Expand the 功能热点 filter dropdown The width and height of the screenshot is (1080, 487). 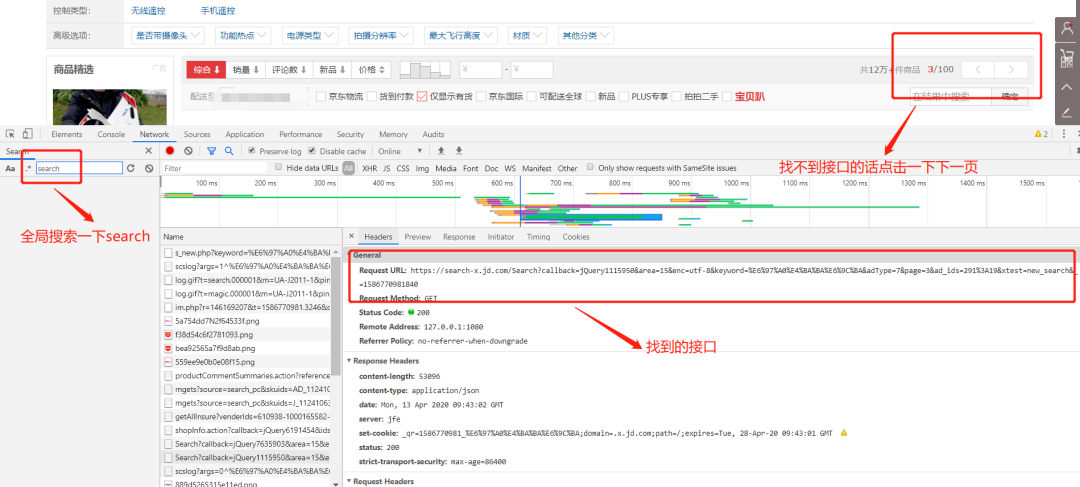coord(243,36)
